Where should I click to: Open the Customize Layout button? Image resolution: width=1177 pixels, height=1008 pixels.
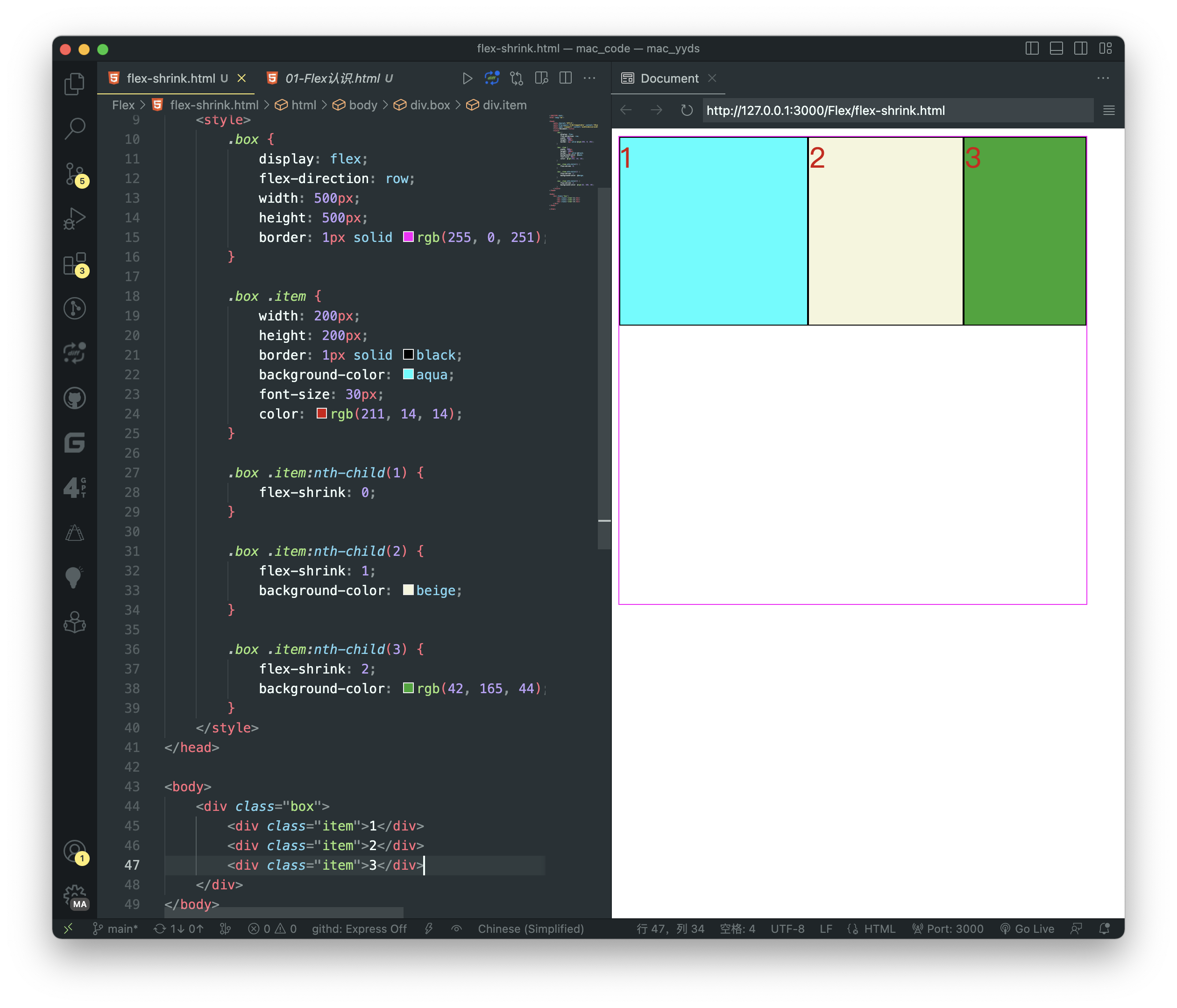tap(1106, 49)
